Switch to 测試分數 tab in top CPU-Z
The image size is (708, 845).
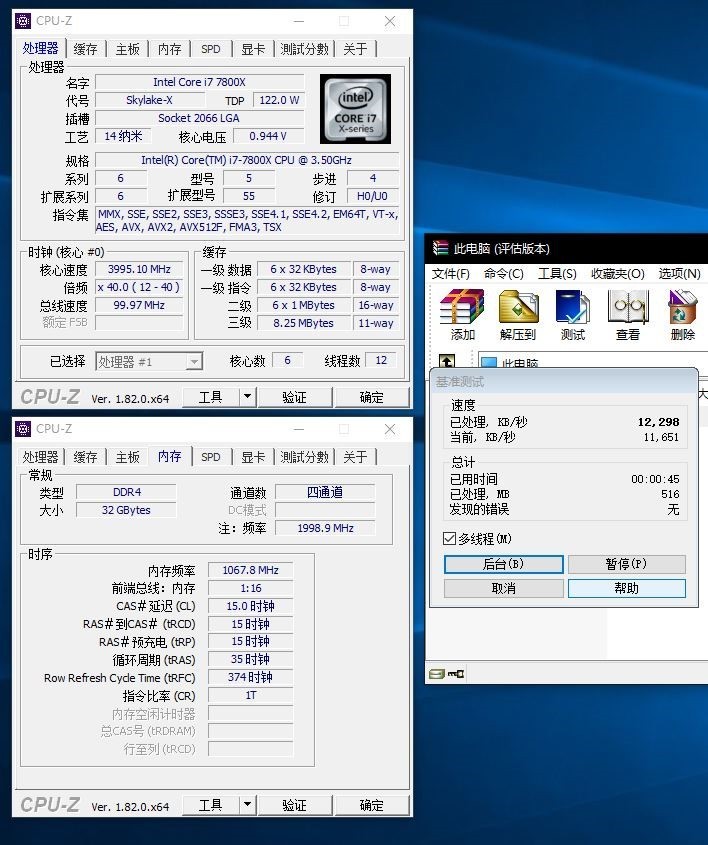pos(304,49)
